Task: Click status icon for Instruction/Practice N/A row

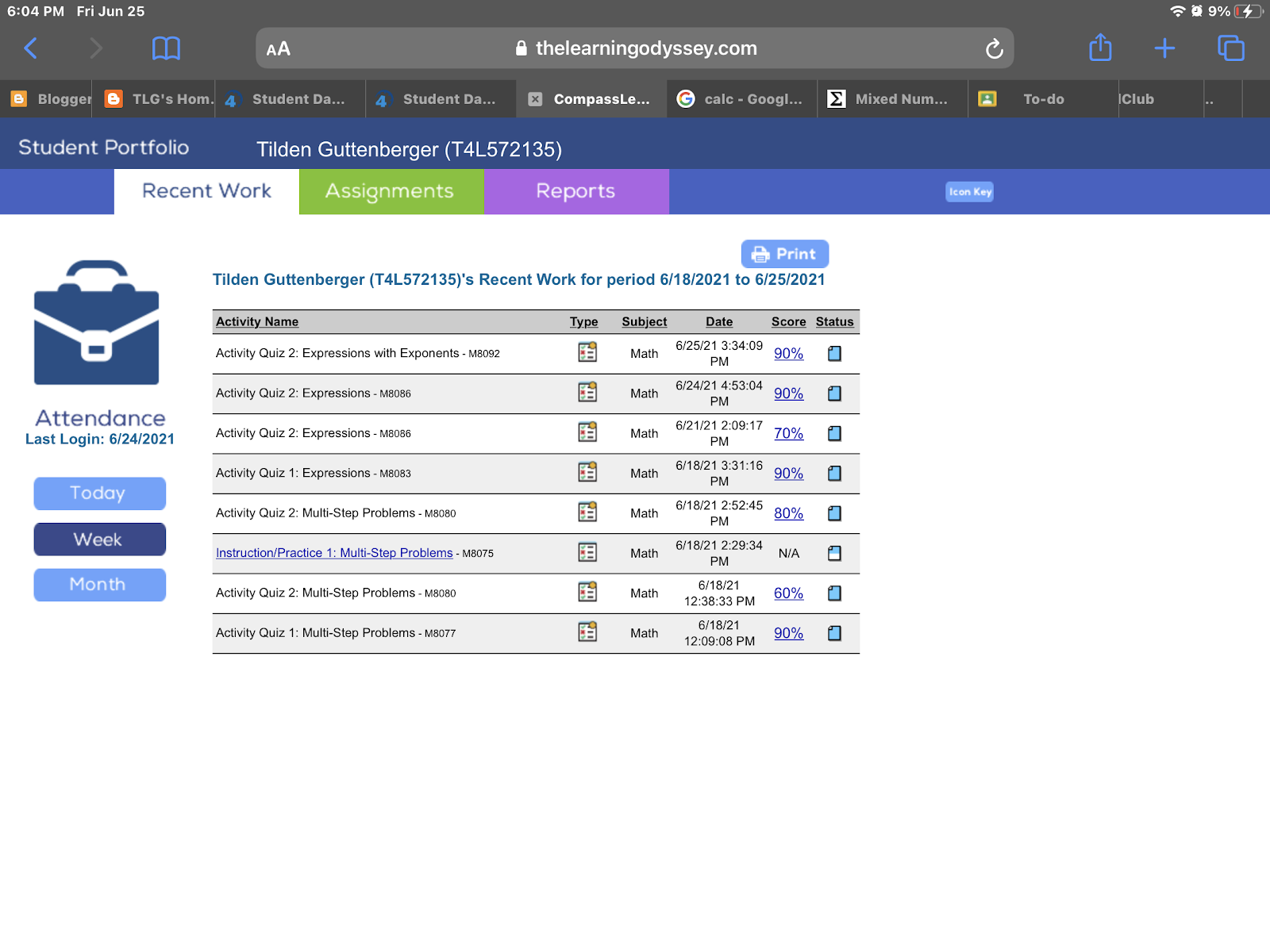Action: click(x=834, y=554)
